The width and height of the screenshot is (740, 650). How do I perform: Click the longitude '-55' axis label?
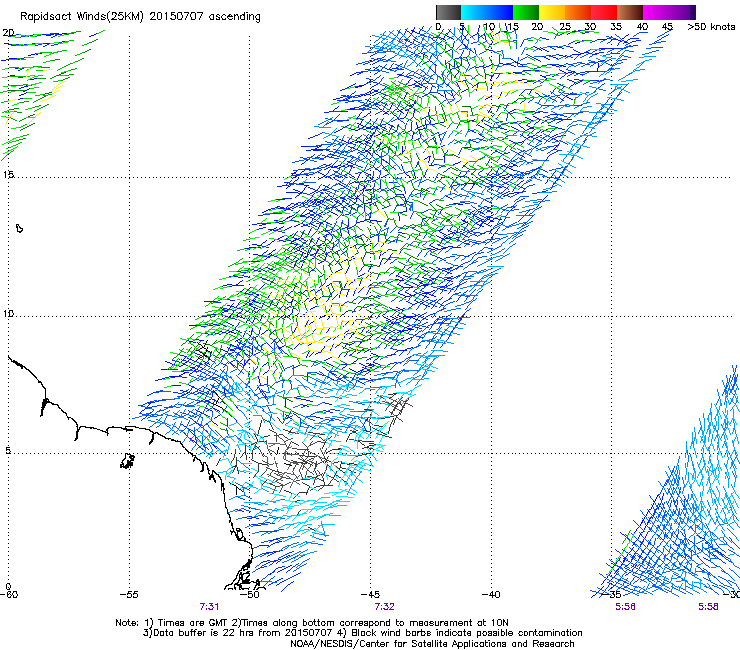click(129, 595)
